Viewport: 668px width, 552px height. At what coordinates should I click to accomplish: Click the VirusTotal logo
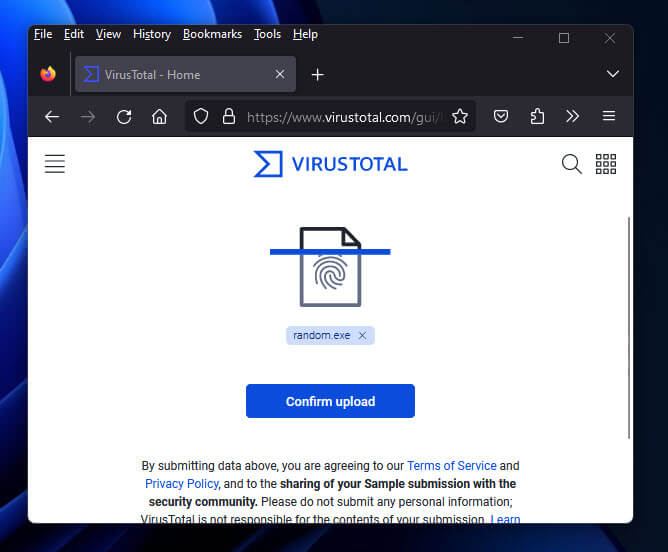coord(331,164)
